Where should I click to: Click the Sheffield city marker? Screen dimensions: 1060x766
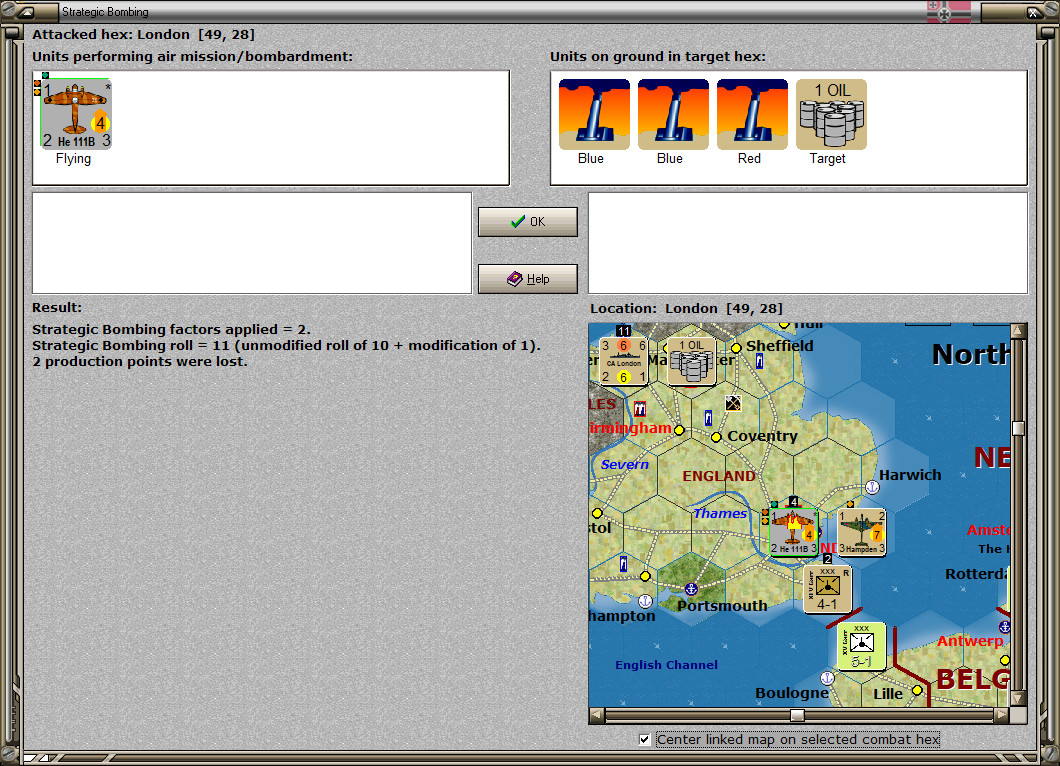coord(736,348)
